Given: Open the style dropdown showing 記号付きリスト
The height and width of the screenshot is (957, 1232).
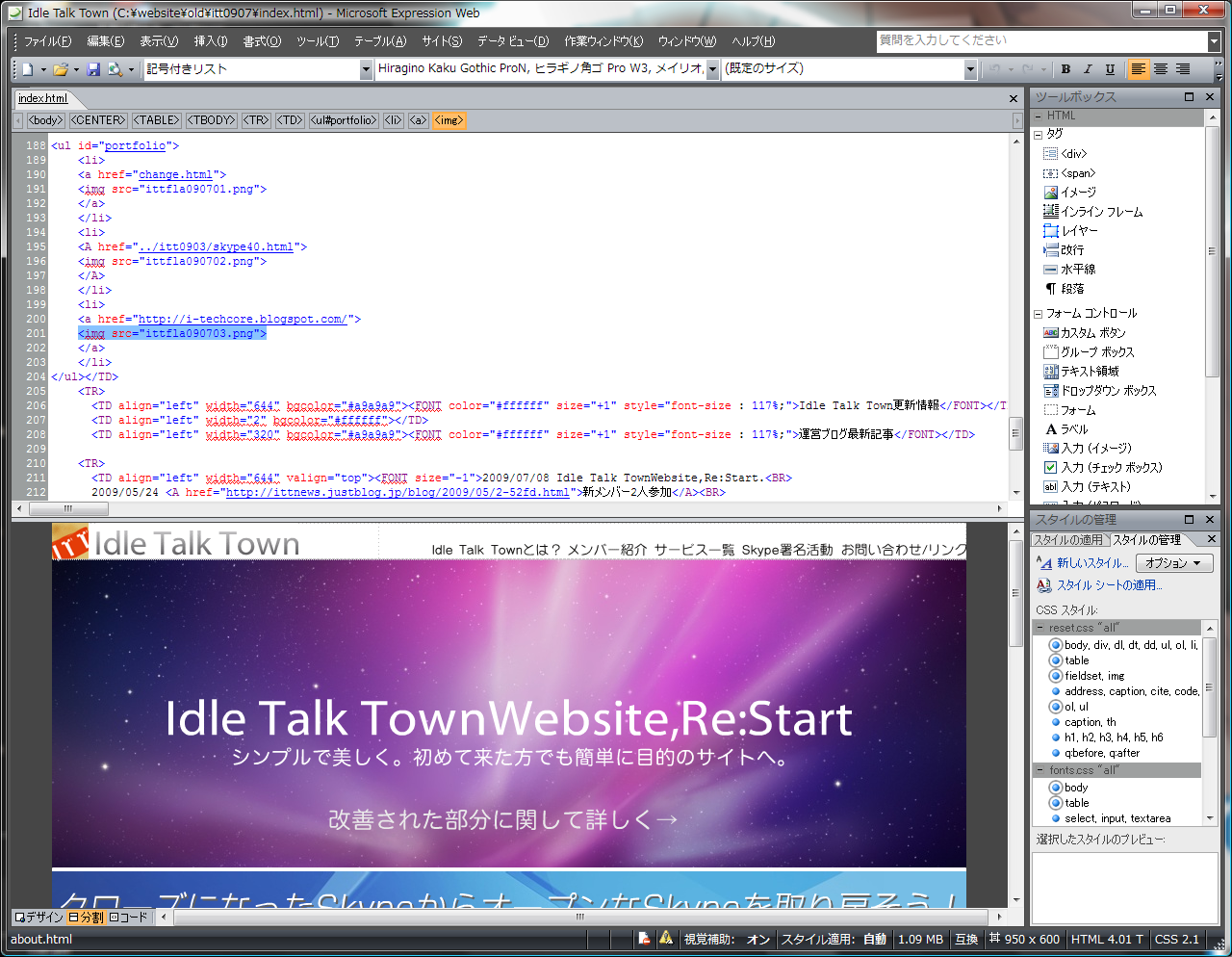Looking at the screenshot, I should tap(366, 69).
